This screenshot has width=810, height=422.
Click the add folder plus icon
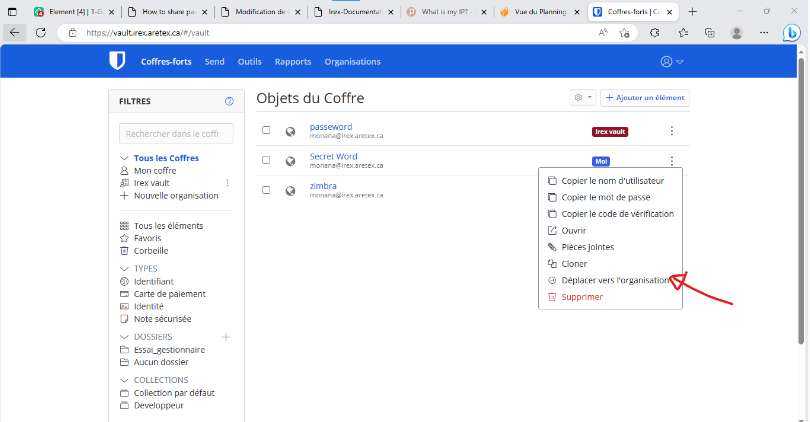(x=226, y=337)
